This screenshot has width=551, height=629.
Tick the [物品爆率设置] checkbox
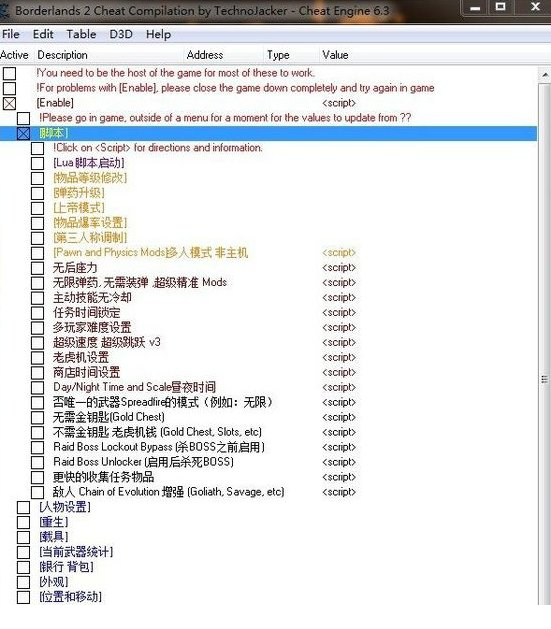coord(37,223)
